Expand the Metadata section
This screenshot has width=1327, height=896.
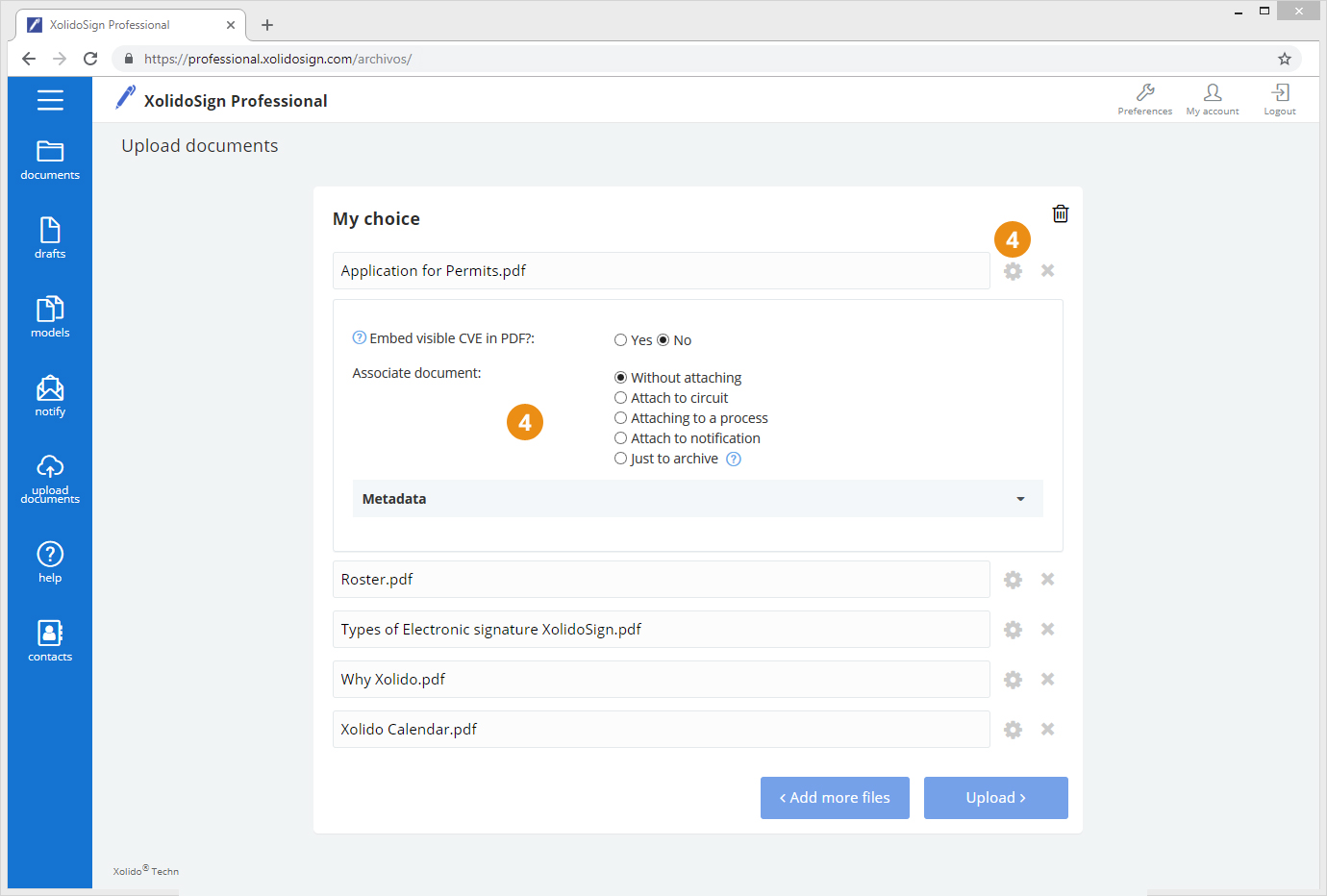[698, 499]
